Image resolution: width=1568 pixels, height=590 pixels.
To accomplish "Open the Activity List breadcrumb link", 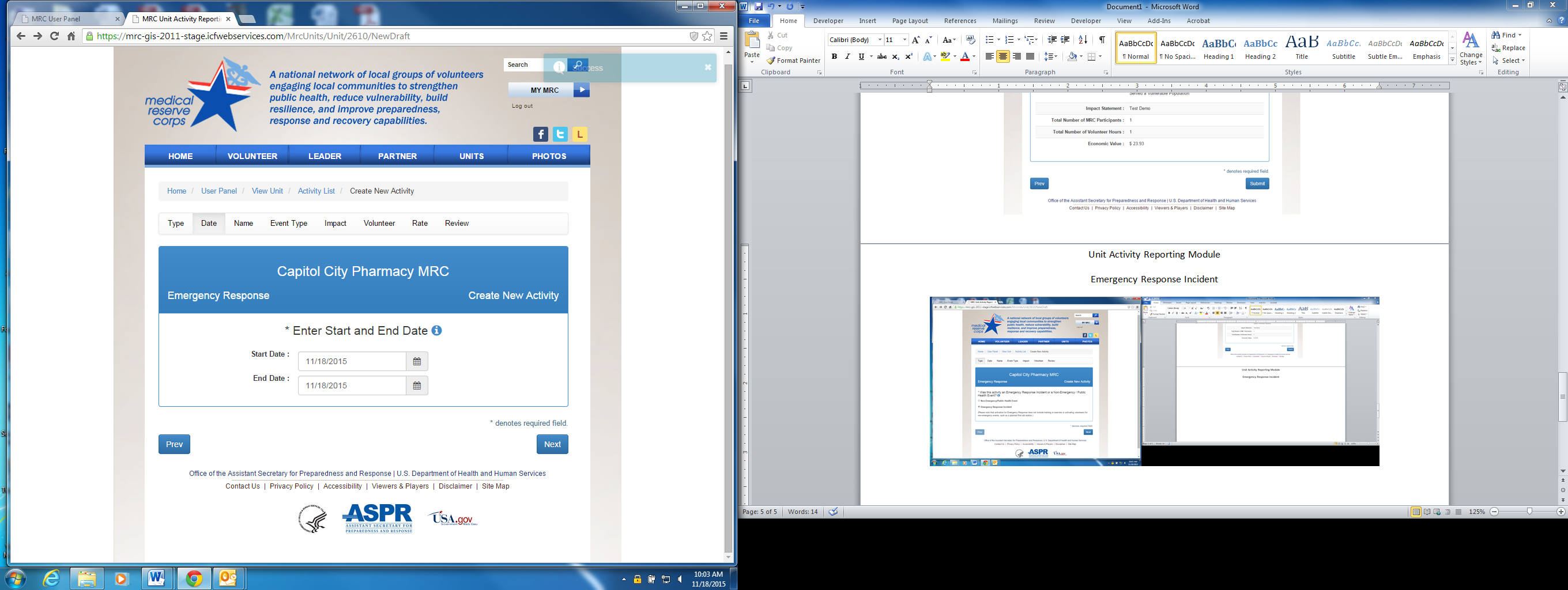I will point(316,191).
